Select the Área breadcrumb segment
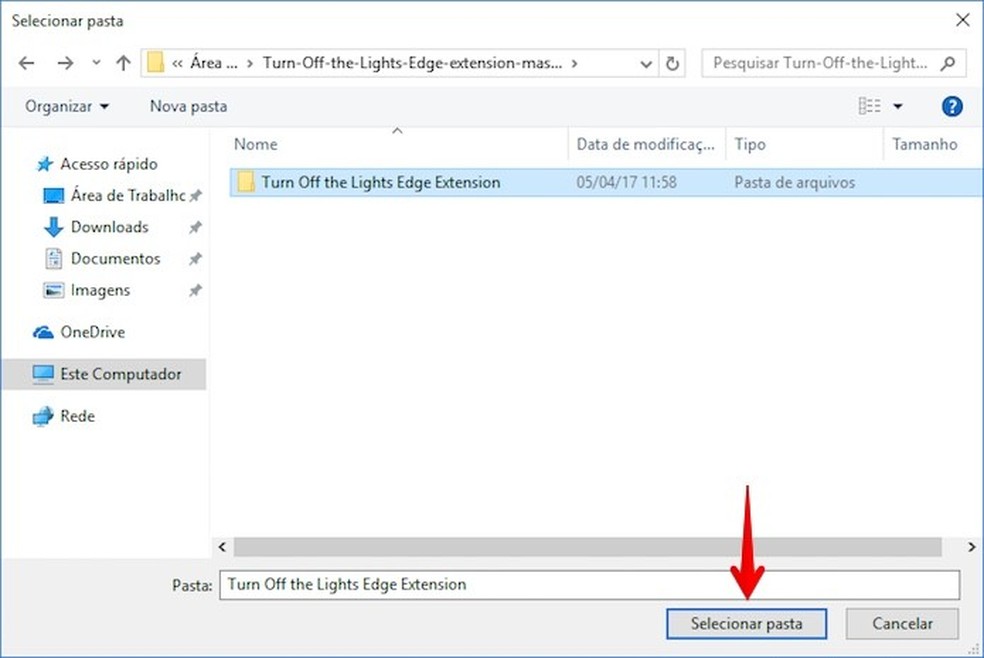 click(213, 63)
